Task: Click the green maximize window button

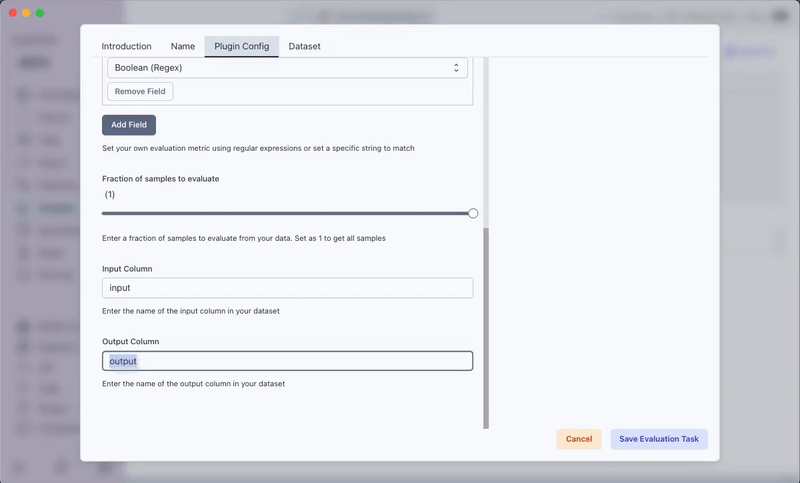Action: [x=40, y=13]
